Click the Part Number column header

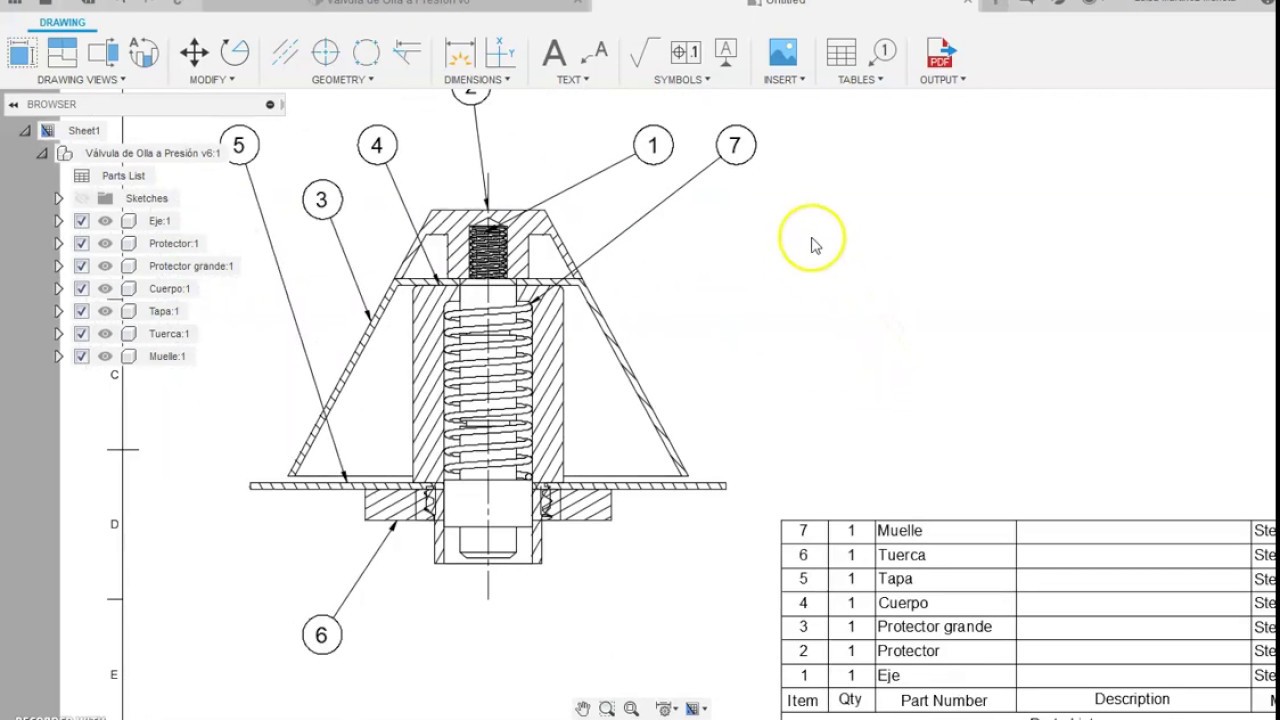point(944,700)
